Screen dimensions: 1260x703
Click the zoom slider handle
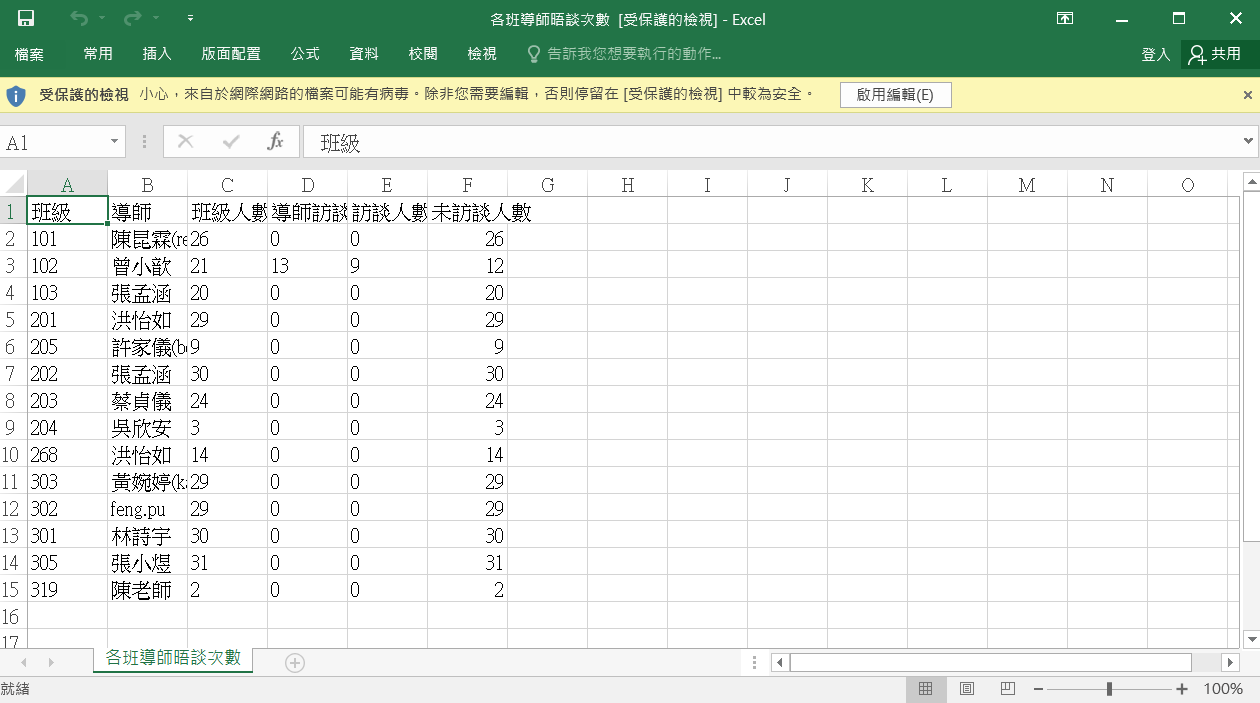pyautogui.click(x=1109, y=689)
